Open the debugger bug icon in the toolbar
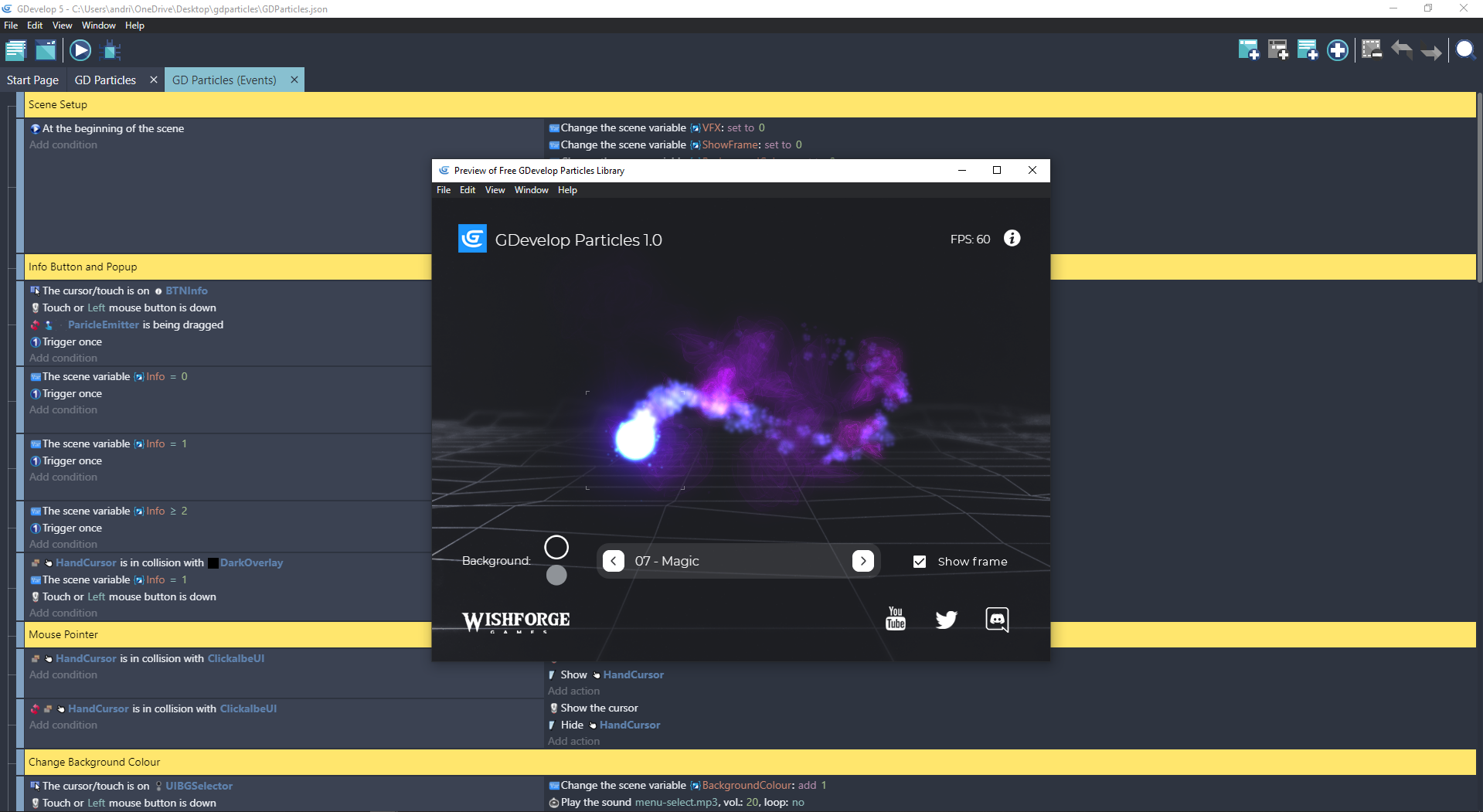 pos(111,51)
